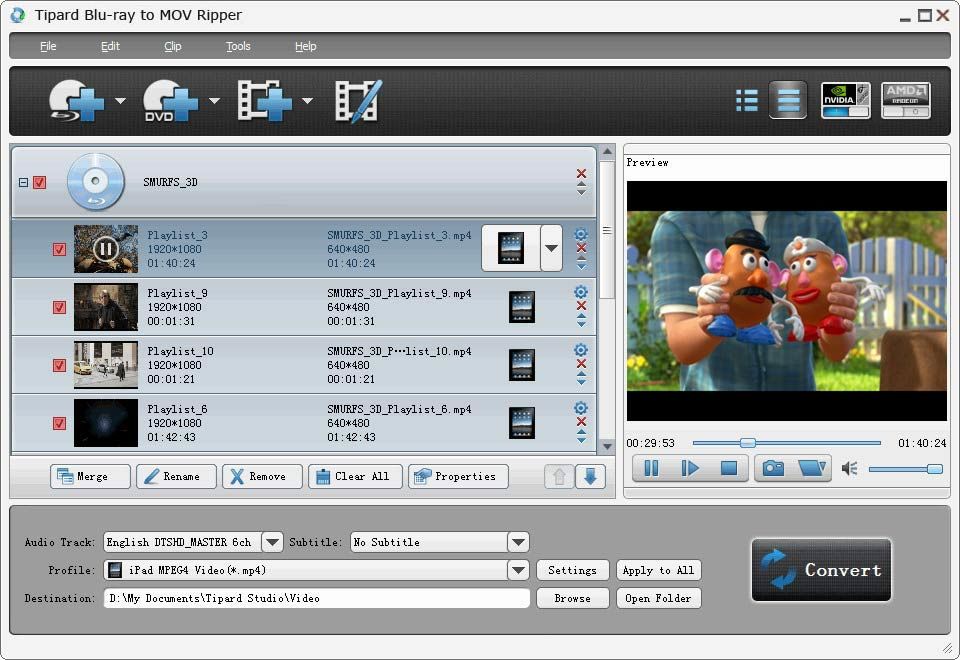
Task: Click the Destination path field
Action: (317, 598)
